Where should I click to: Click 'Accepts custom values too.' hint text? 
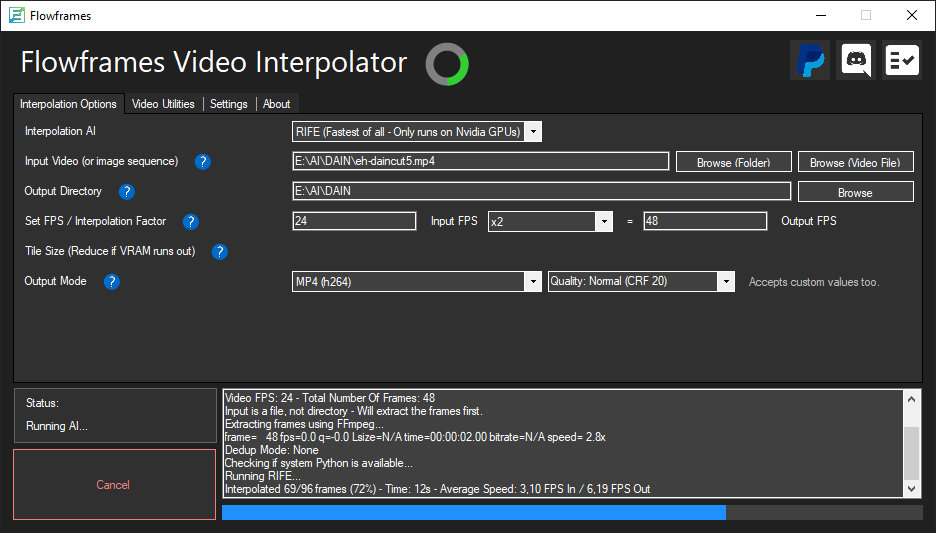814,282
